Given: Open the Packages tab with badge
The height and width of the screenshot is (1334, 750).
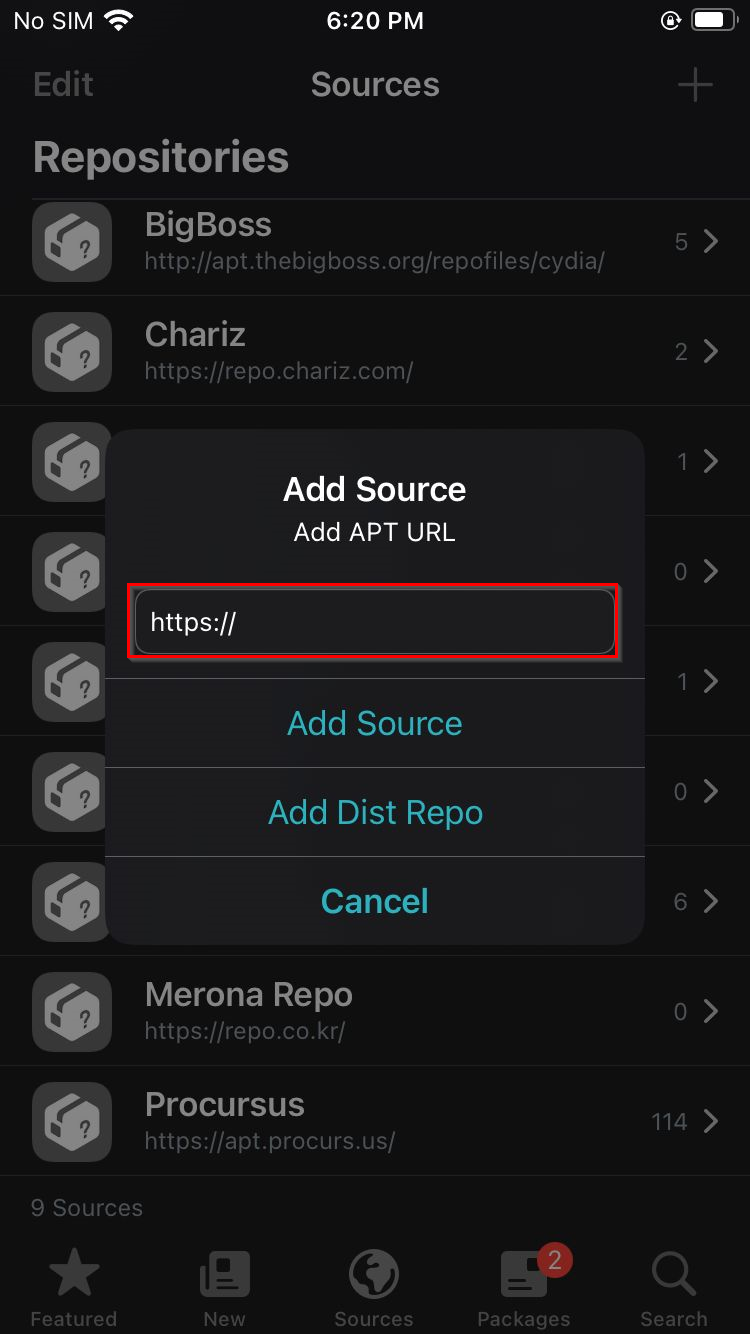Looking at the screenshot, I should (524, 1289).
